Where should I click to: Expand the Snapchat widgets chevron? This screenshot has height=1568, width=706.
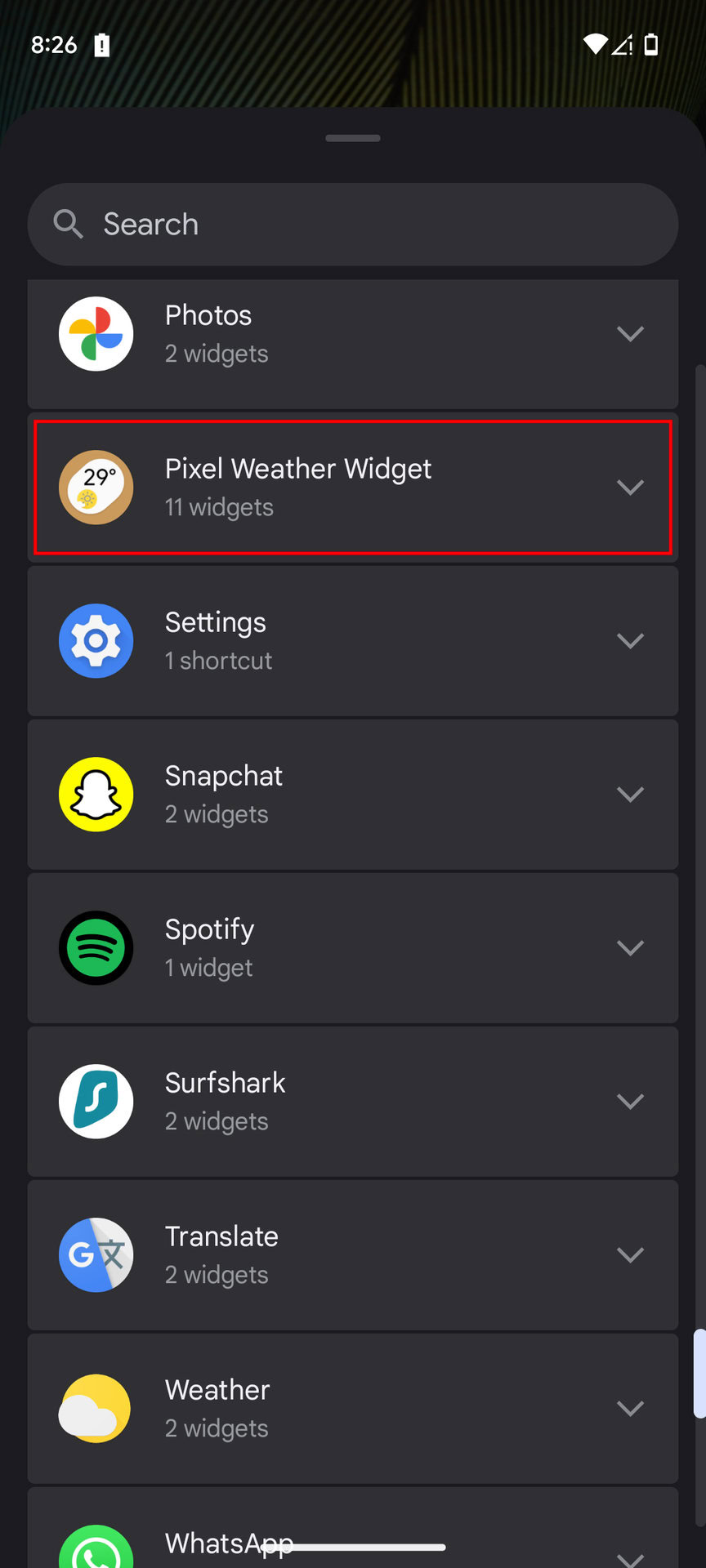click(x=630, y=795)
